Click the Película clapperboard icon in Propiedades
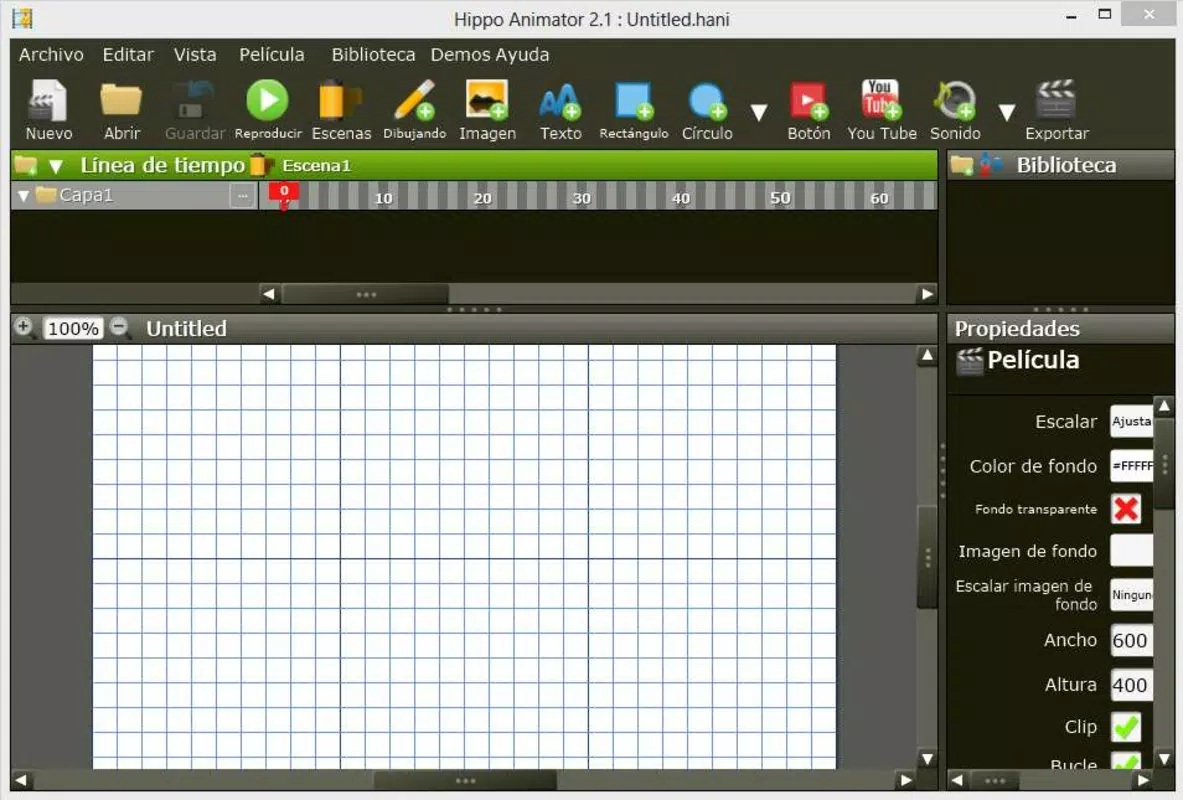The height and width of the screenshot is (800, 1183). [969, 361]
